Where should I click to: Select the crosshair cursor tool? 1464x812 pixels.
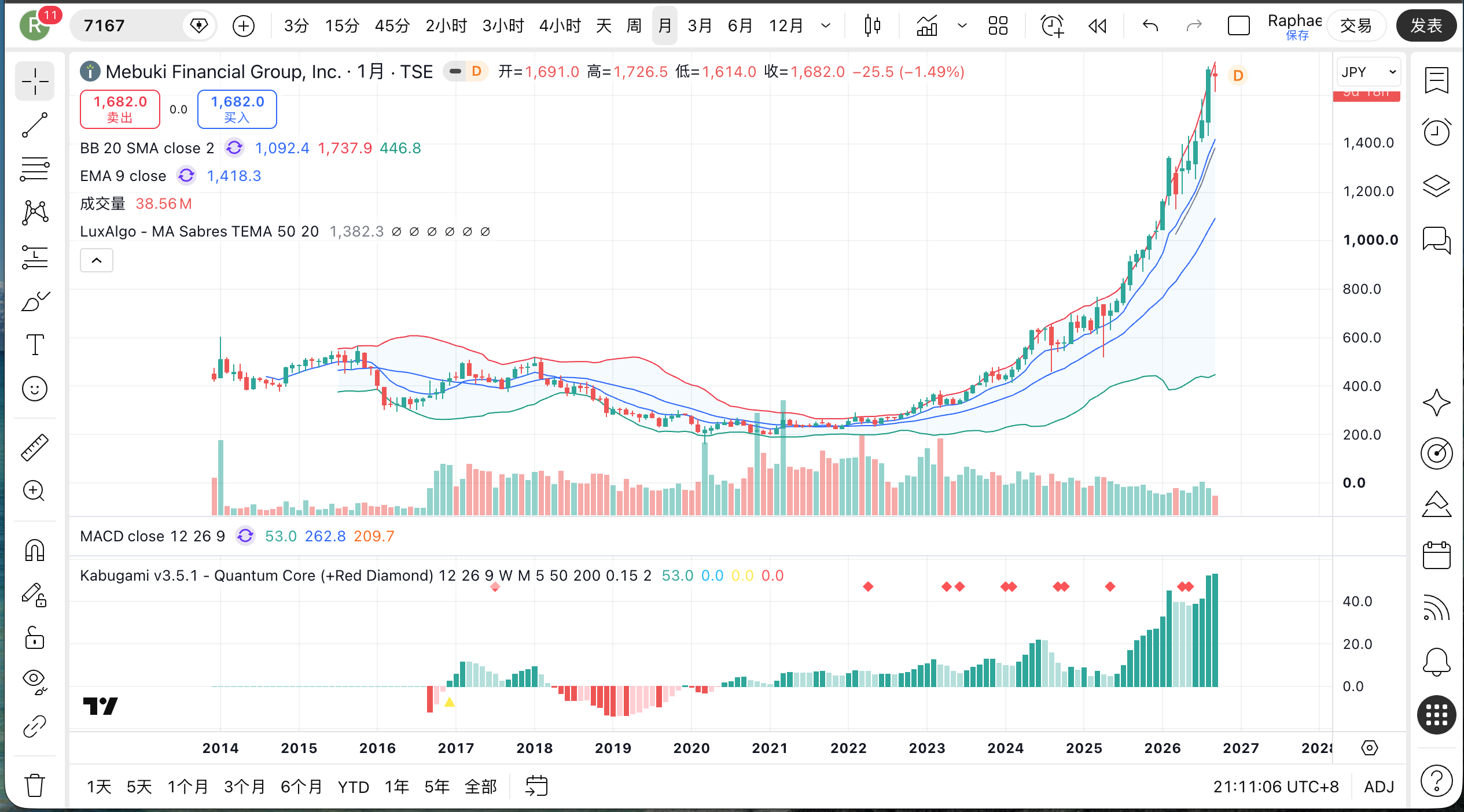35,81
